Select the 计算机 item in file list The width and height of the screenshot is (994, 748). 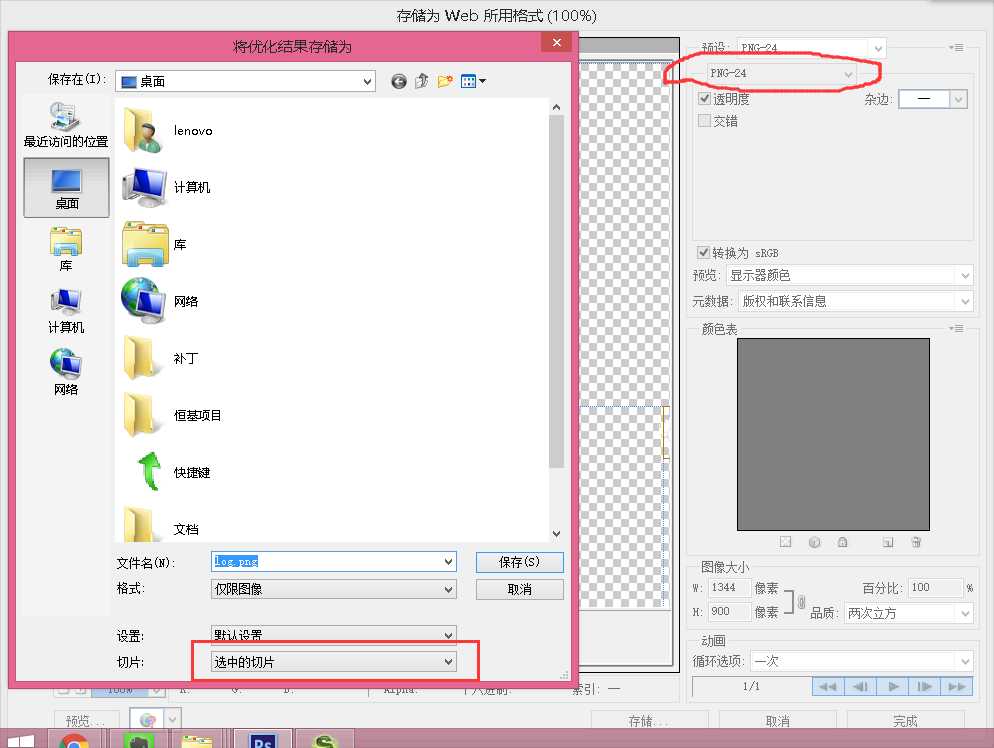click(x=166, y=188)
